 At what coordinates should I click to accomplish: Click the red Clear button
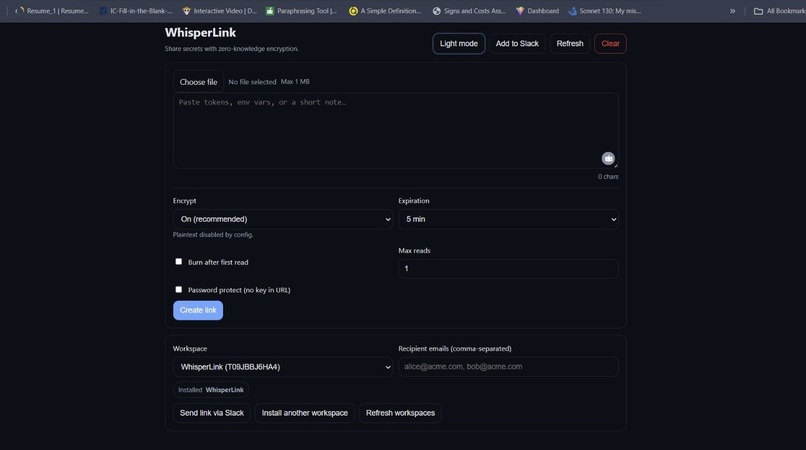pos(610,44)
